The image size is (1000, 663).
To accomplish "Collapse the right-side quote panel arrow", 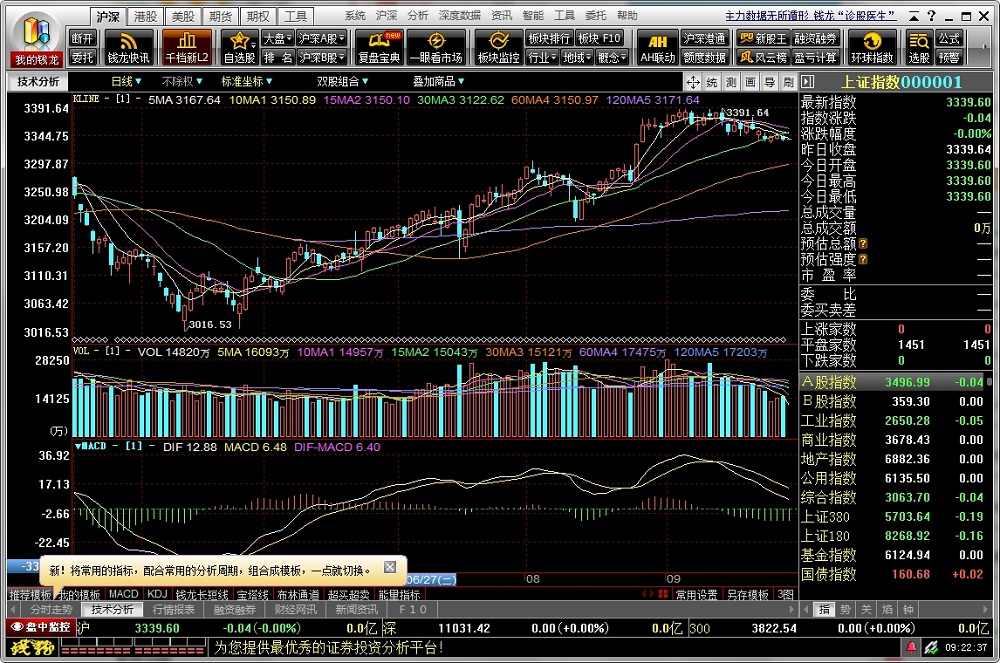I will pyautogui.click(x=807, y=82).
